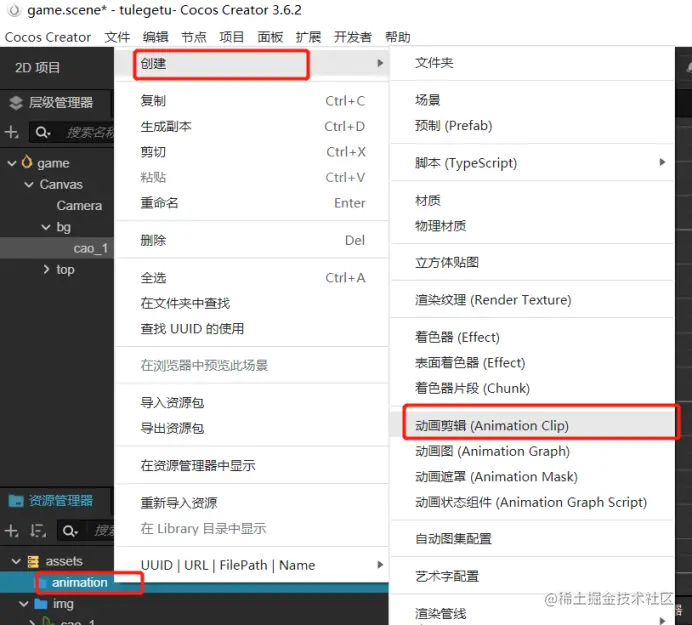The image size is (692, 625).
Task: Collapse the Canvas node
Action: pyautogui.click(x=29, y=184)
